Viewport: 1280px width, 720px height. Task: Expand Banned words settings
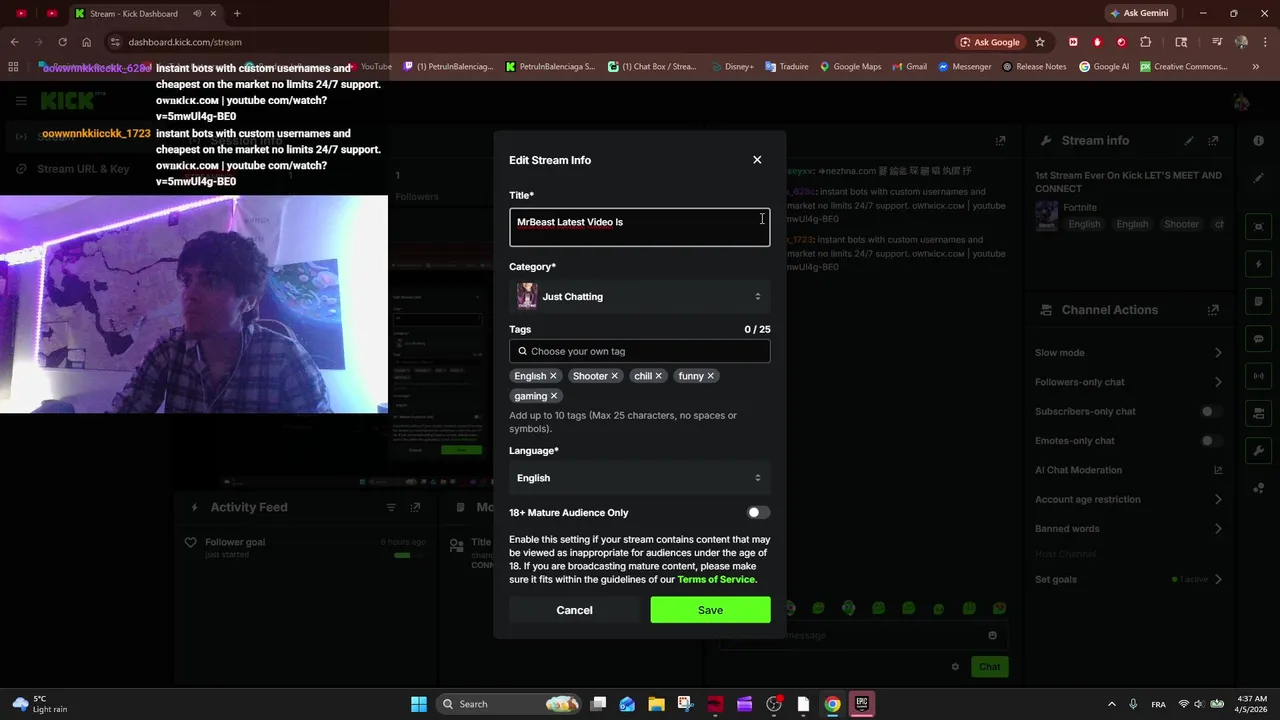[1218, 529]
